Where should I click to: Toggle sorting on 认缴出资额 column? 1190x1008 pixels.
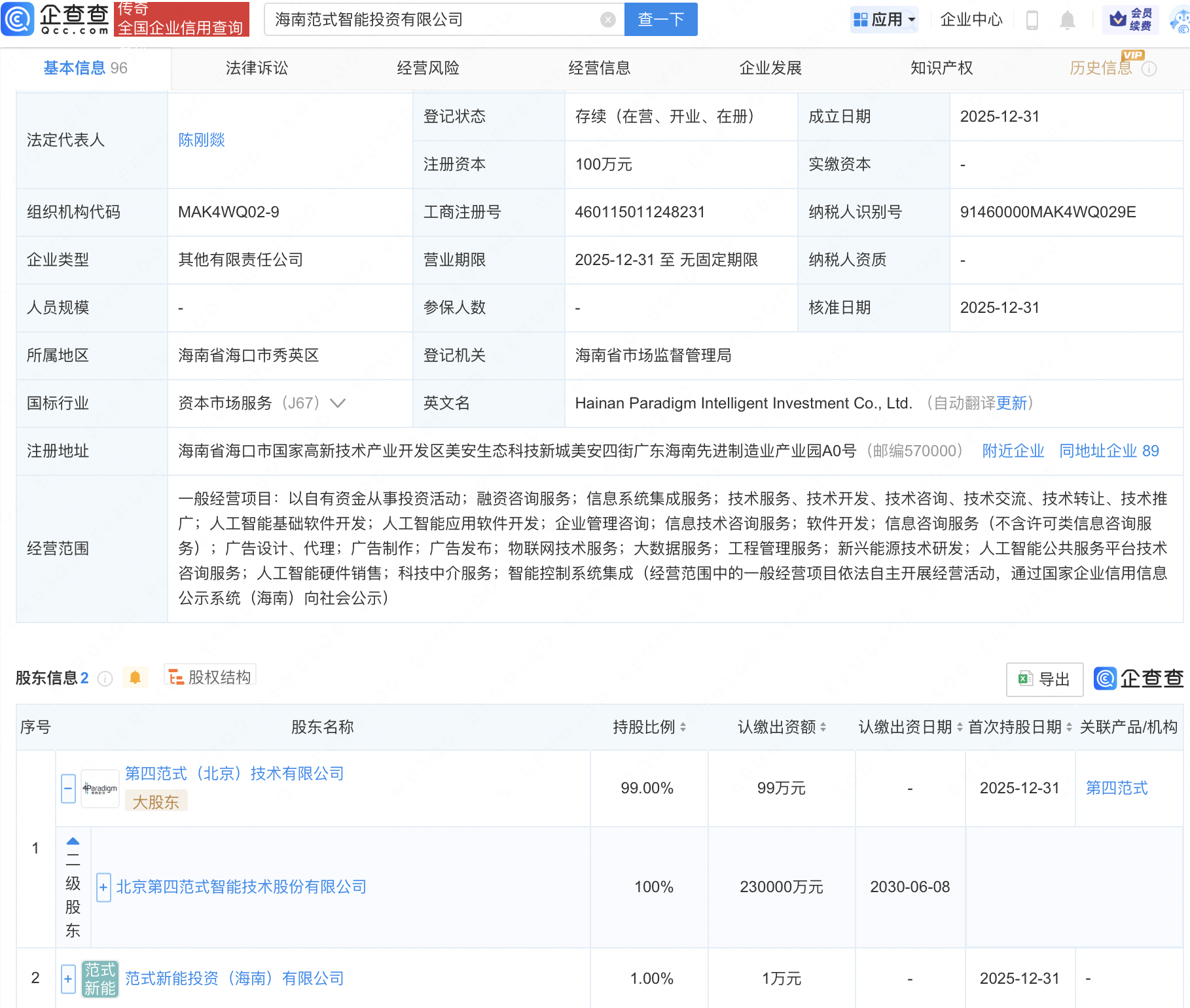824,727
